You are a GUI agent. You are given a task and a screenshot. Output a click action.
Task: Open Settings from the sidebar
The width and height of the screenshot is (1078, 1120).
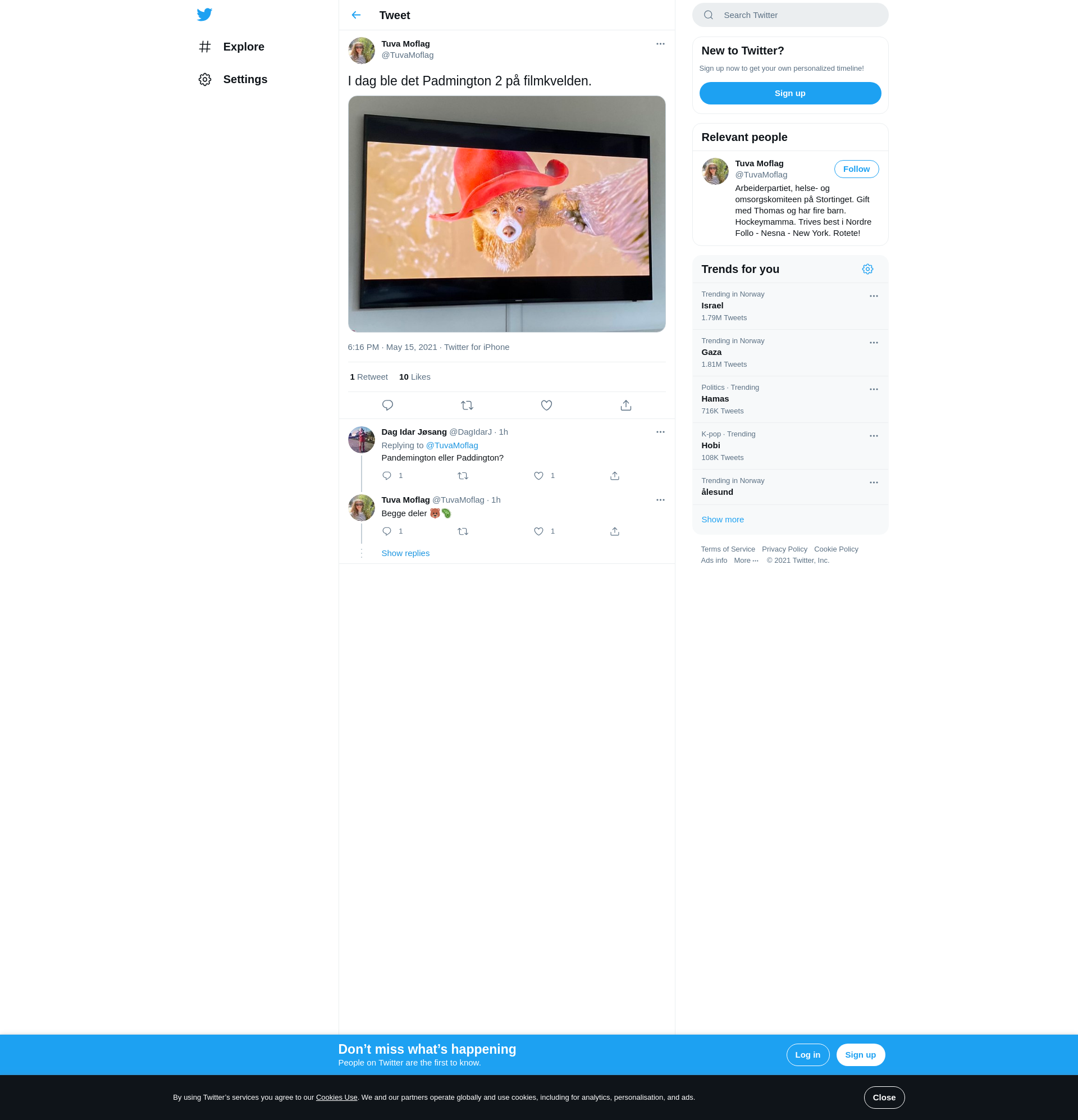coord(232,79)
